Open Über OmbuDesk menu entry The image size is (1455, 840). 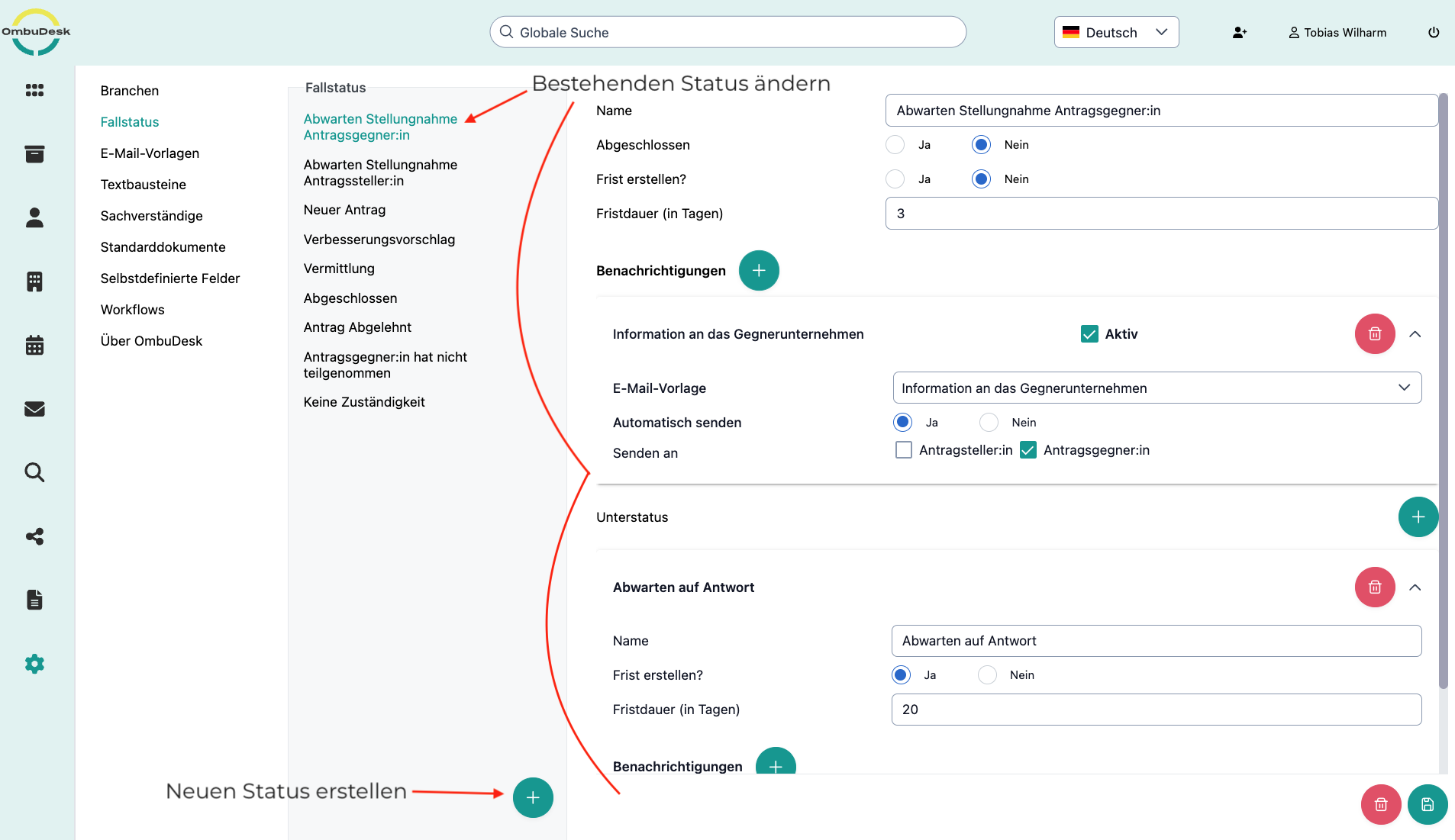pos(151,341)
